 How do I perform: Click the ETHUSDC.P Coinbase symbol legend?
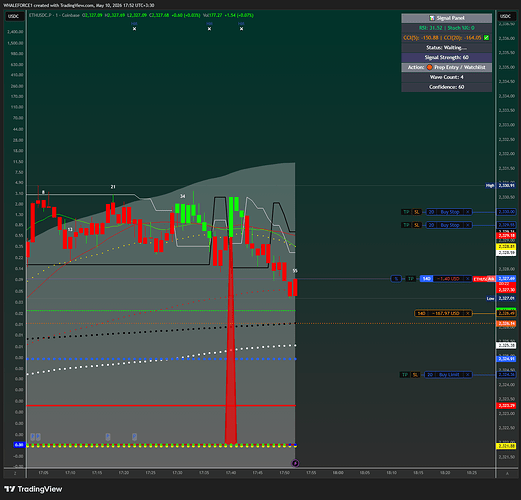(x=54, y=15)
